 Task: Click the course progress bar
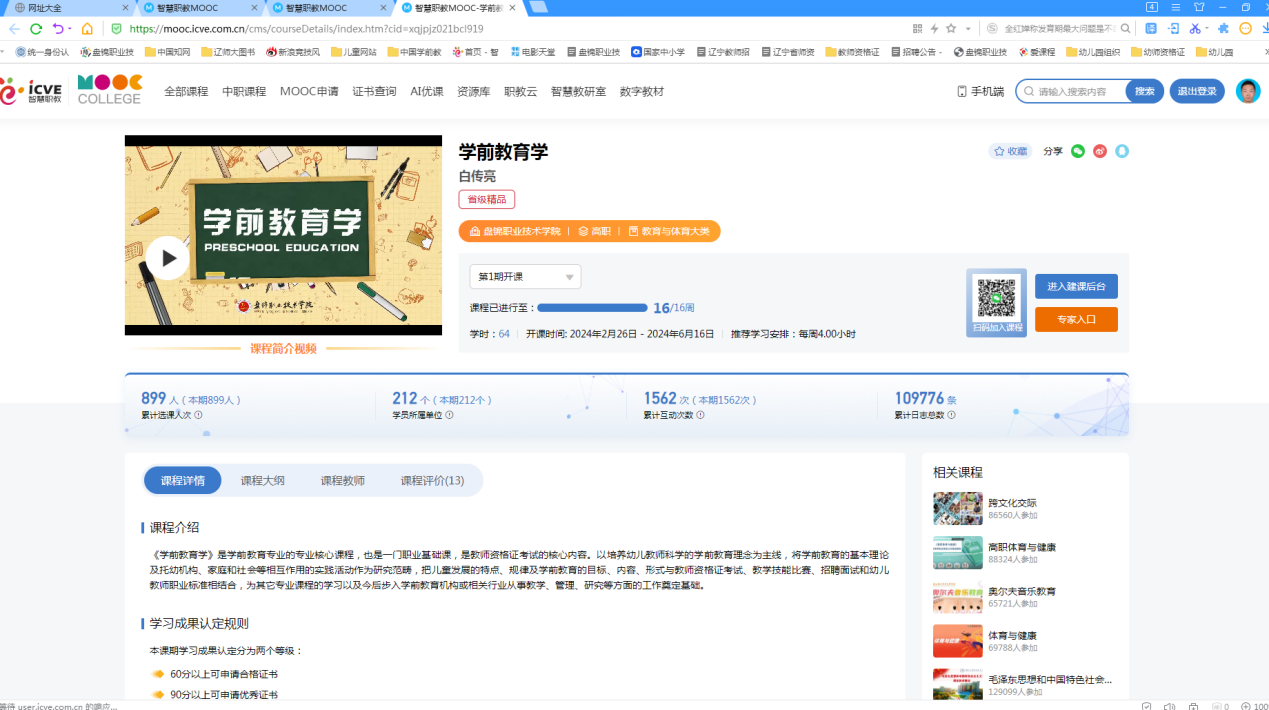[592, 308]
